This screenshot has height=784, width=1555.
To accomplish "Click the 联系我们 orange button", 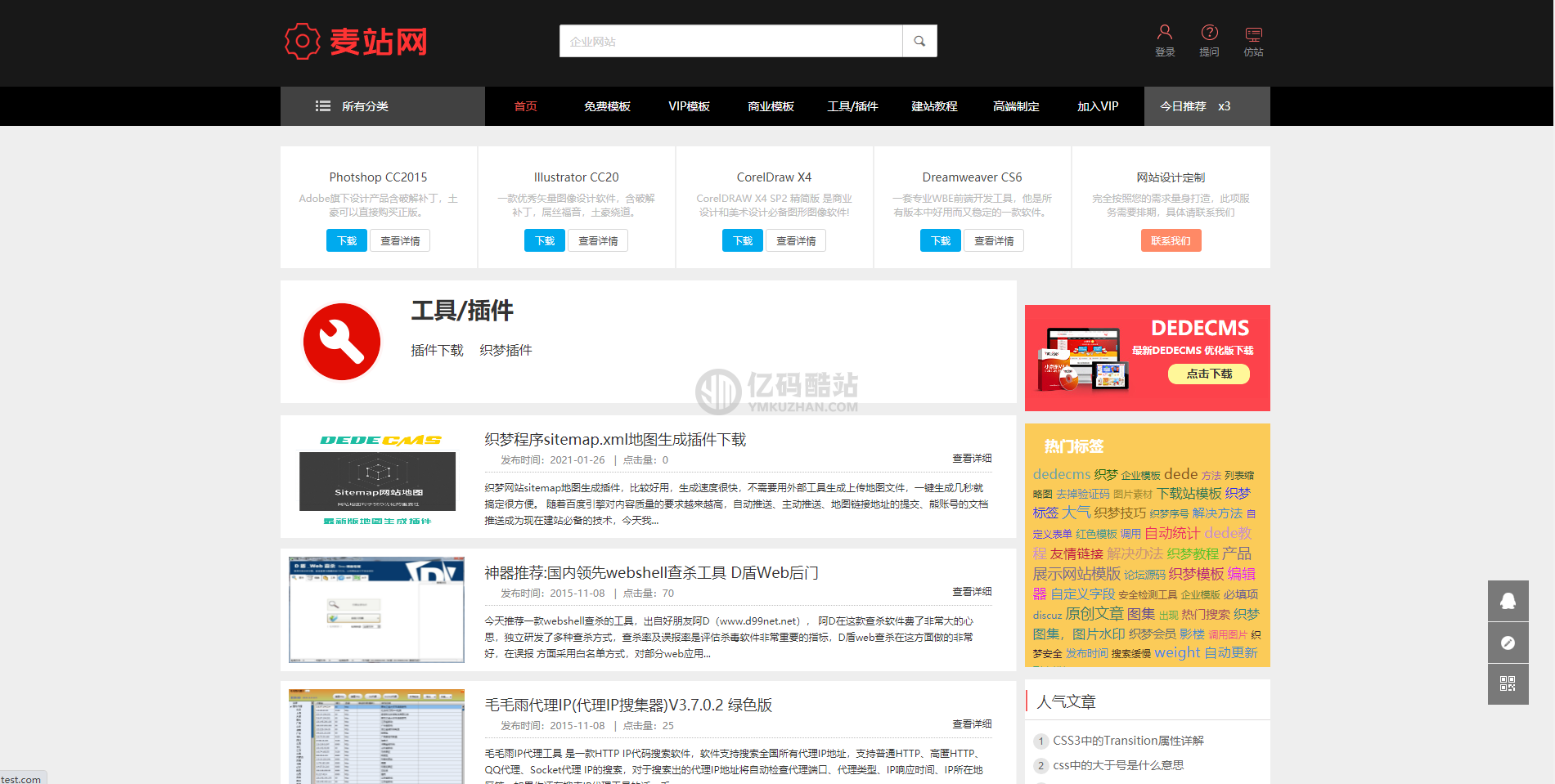I will coord(1171,240).
